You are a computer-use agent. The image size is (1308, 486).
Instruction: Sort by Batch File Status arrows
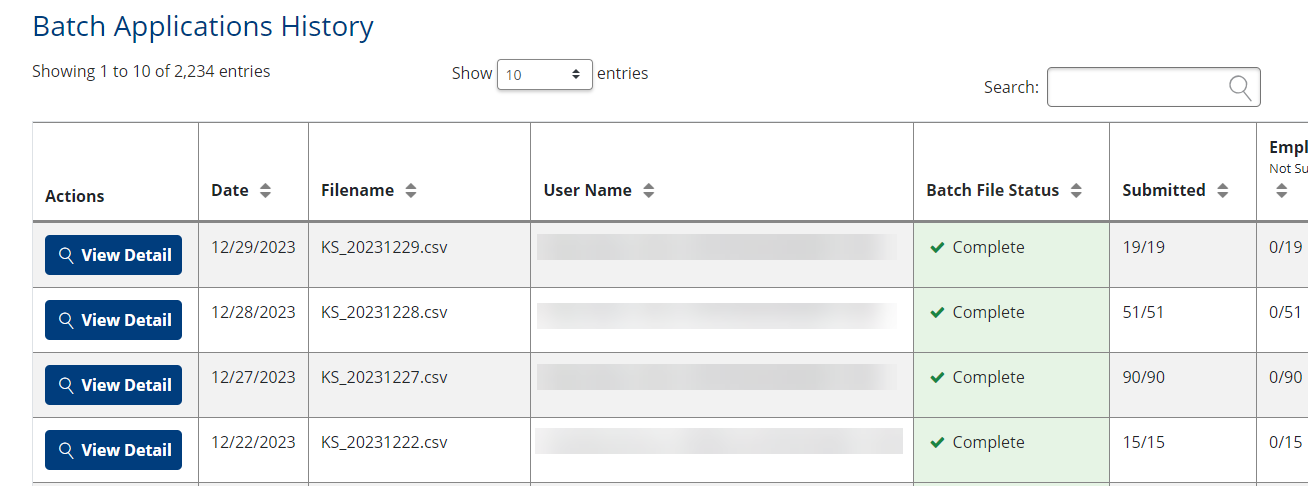click(x=1076, y=190)
